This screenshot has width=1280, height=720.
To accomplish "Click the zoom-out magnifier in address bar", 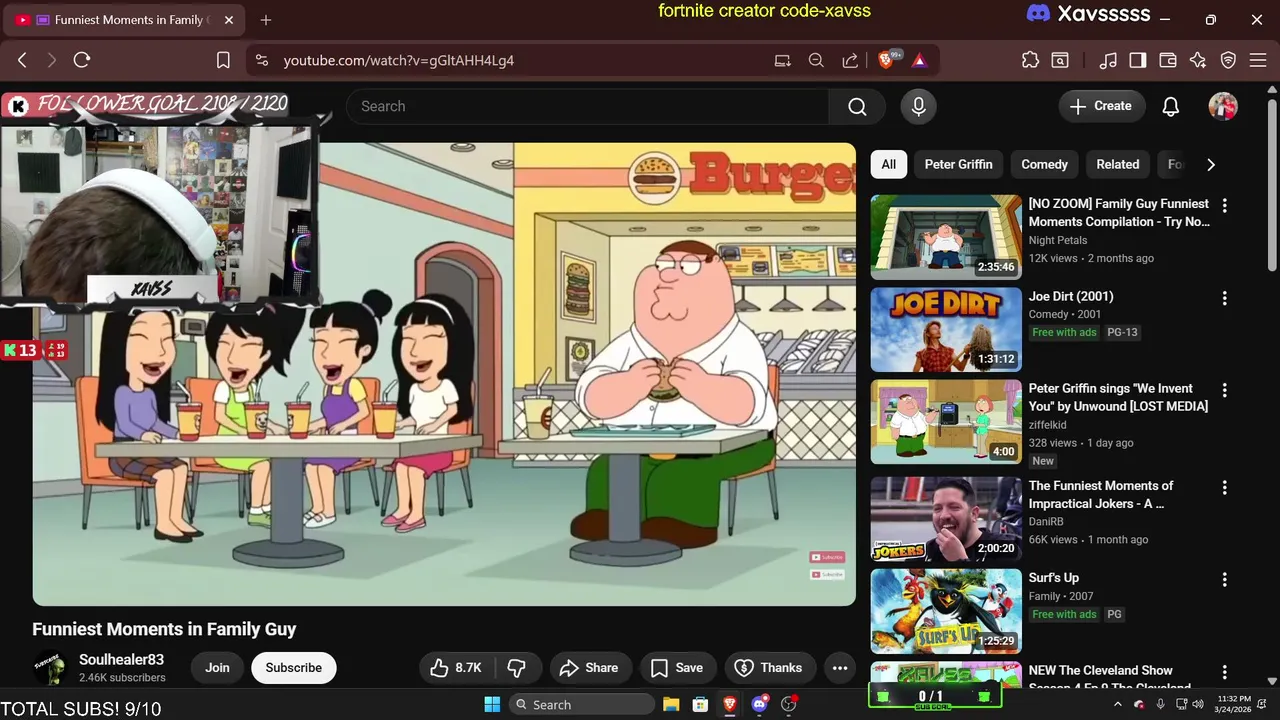I will pyautogui.click(x=816, y=60).
